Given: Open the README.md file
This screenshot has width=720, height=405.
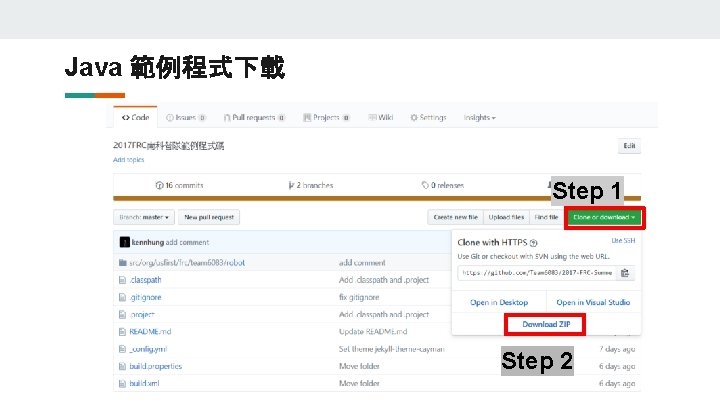Looking at the screenshot, I should pyautogui.click(x=150, y=332).
